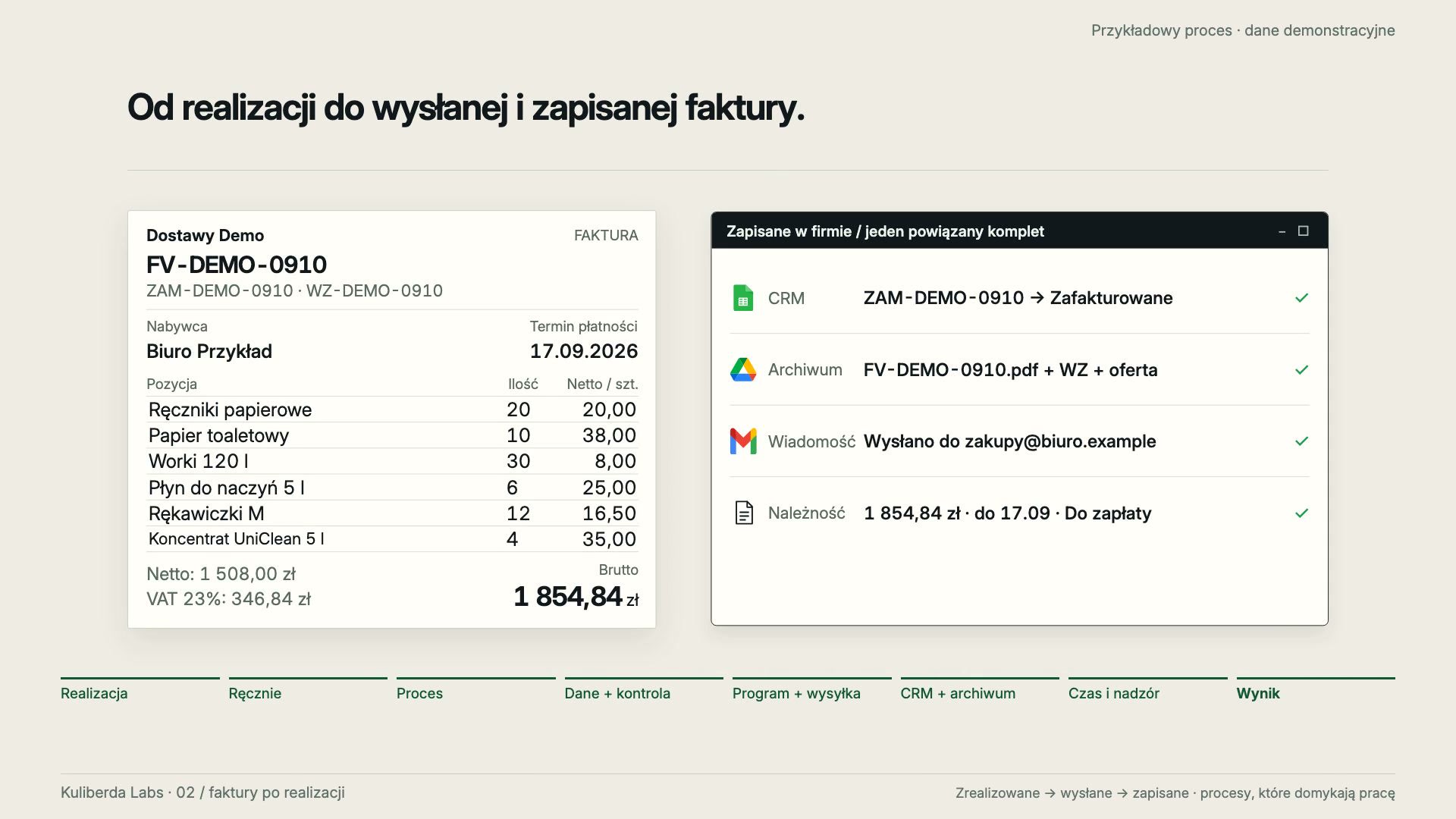Screen dimensions: 1456x819
Task: Click the FAKTURA label on invoice
Action: coord(606,235)
